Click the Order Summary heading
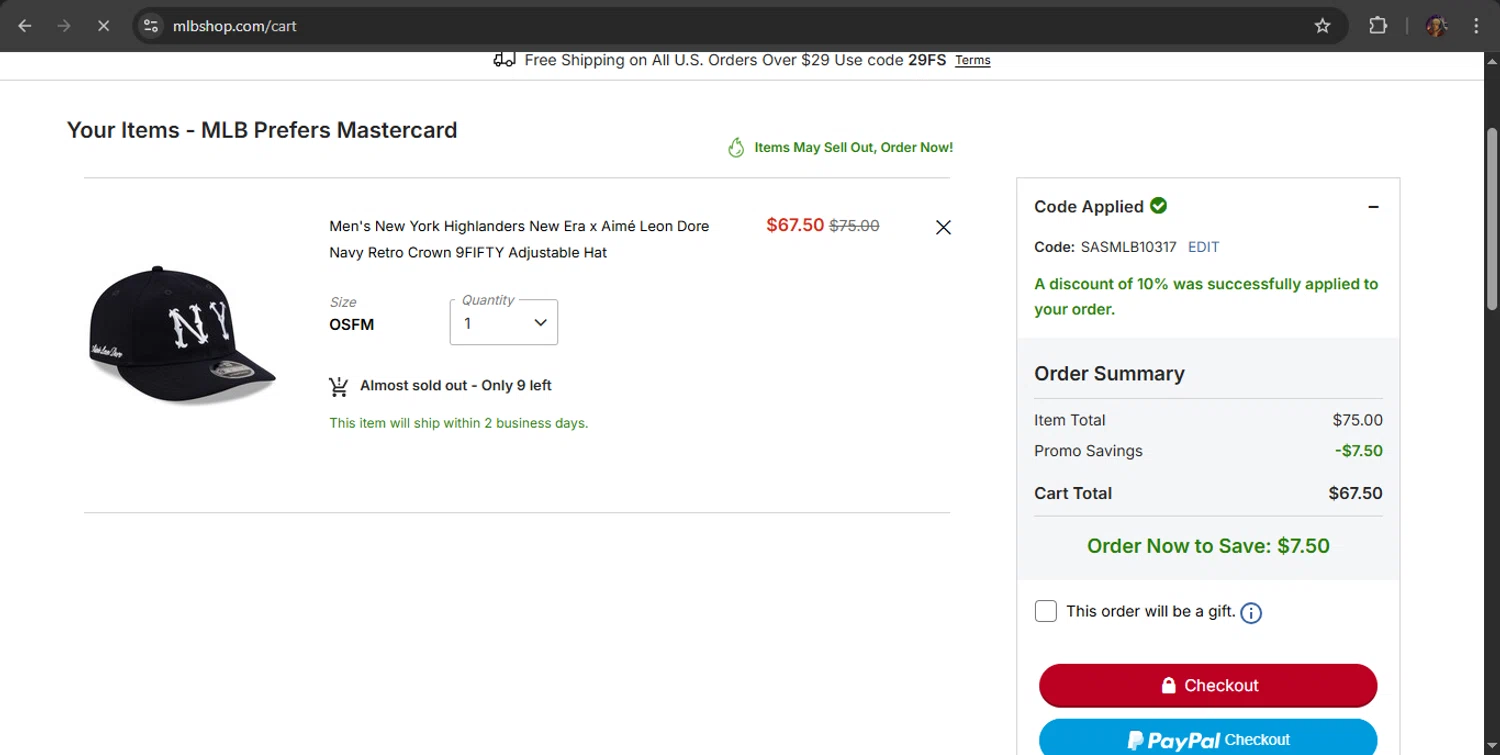This screenshot has width=1500, height=755. coord(1109,374)
